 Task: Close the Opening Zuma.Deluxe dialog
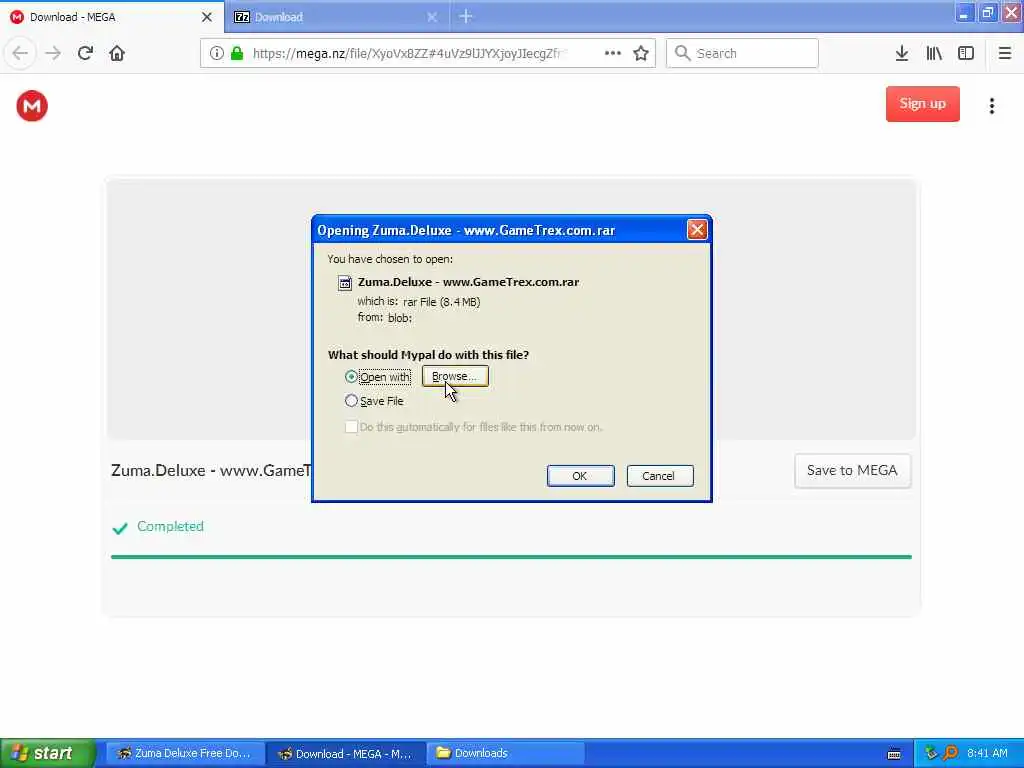pos(697,229)
